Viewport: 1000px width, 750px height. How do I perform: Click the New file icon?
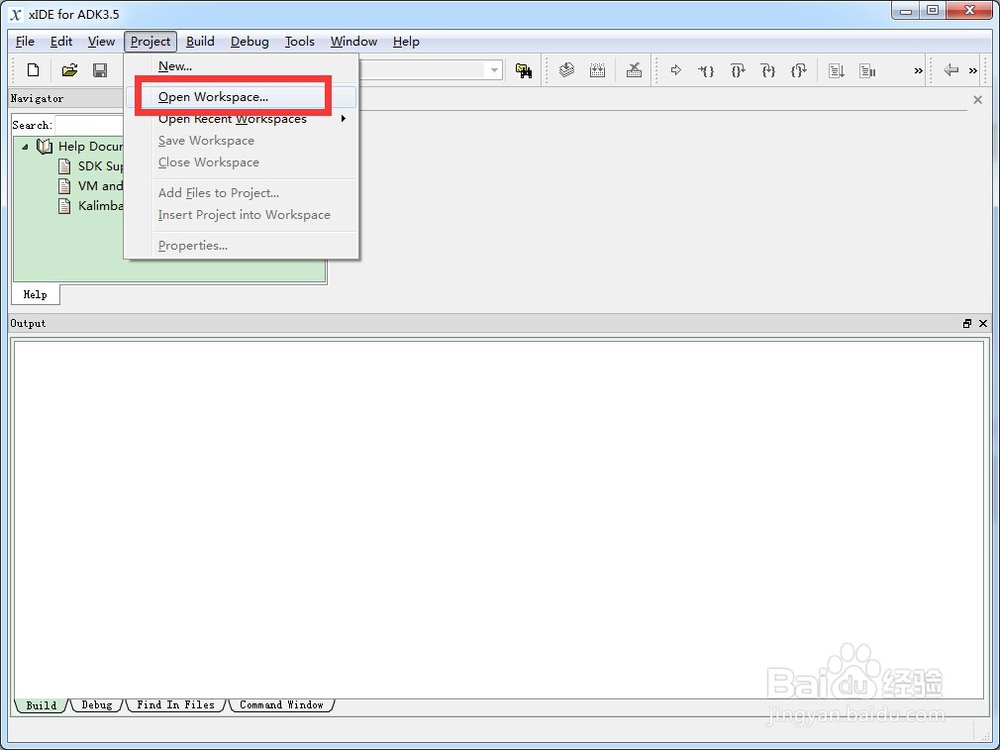pos(33,70)
